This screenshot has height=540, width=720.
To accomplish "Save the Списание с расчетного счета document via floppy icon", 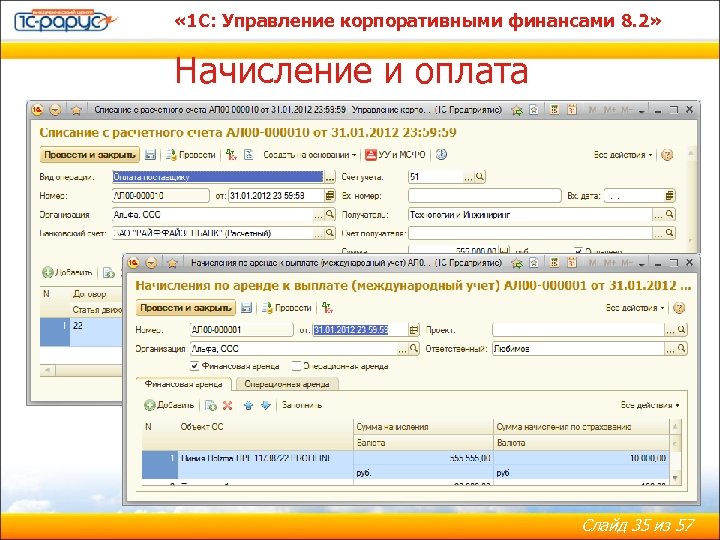I will [x=150, y=155].
